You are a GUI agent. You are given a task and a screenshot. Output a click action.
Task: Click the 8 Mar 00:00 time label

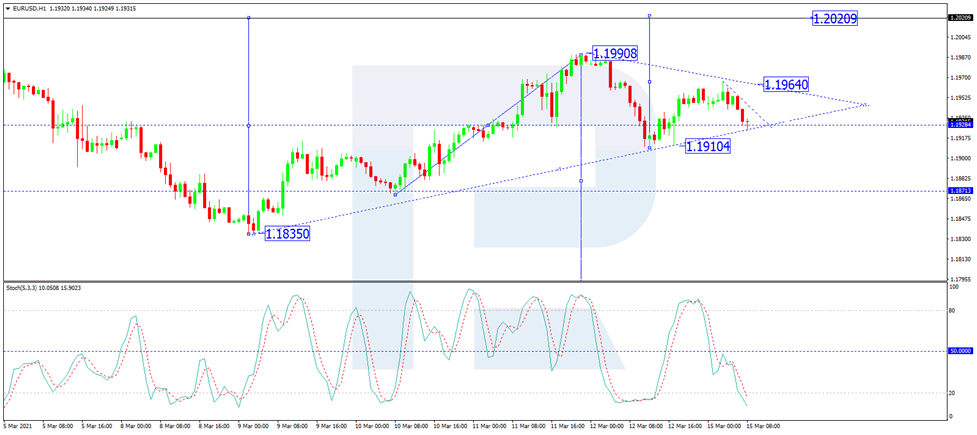pos(135,426)
